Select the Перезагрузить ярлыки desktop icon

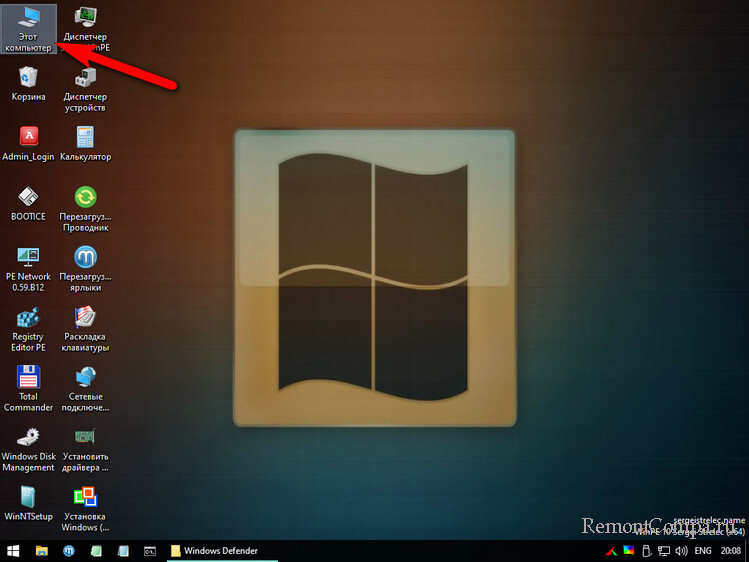tap(85, 269)
